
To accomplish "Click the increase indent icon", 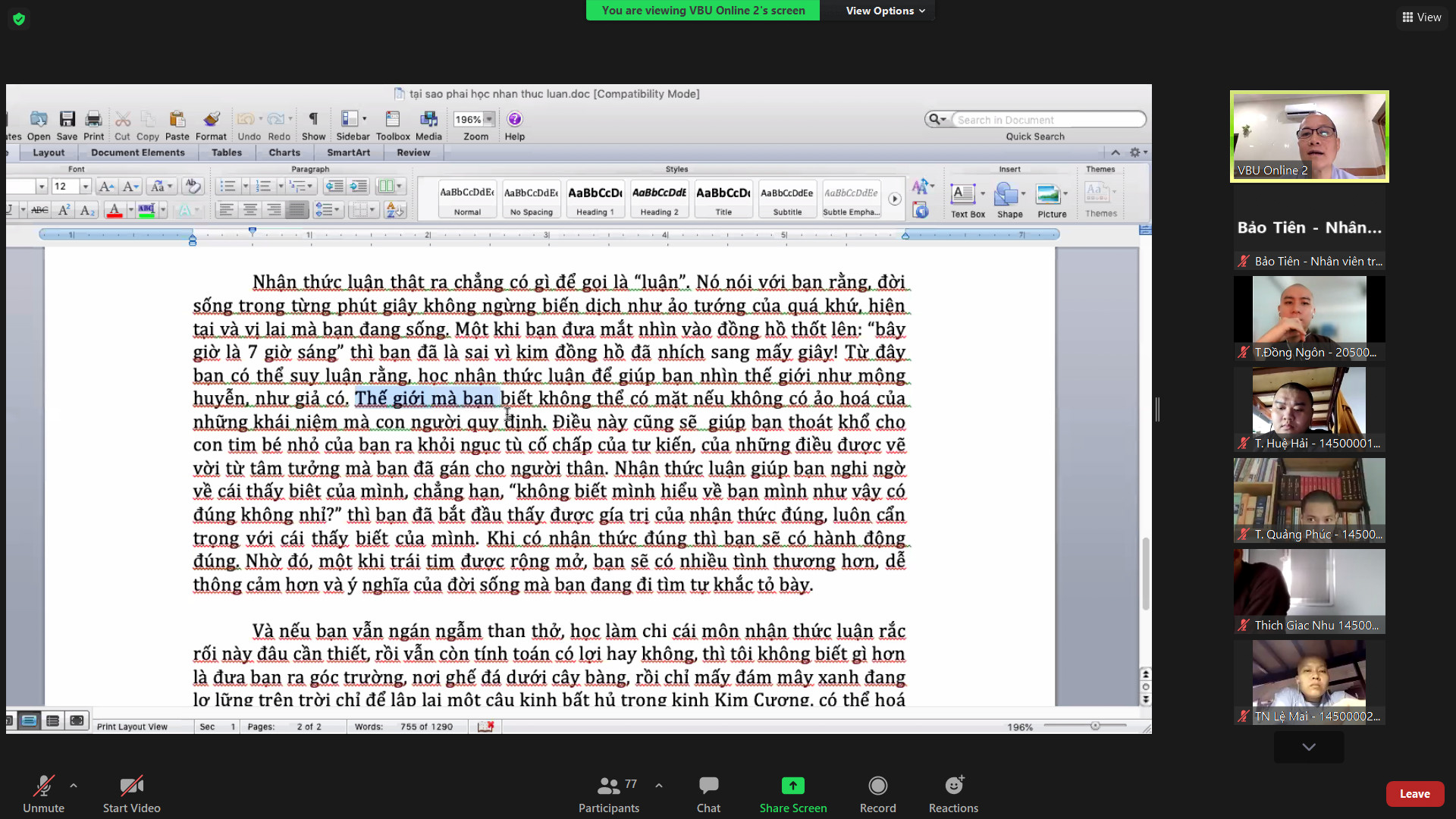I will click(359, 187).
